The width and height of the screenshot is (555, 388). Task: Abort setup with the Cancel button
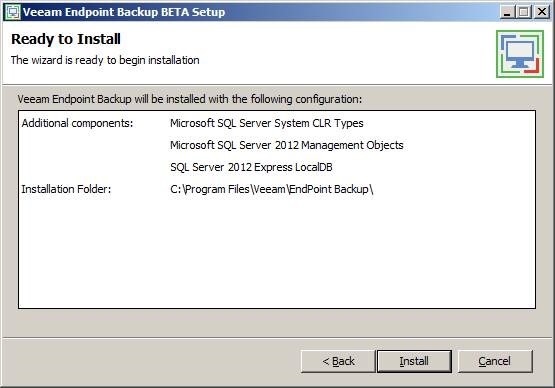(x=495, y=361)
